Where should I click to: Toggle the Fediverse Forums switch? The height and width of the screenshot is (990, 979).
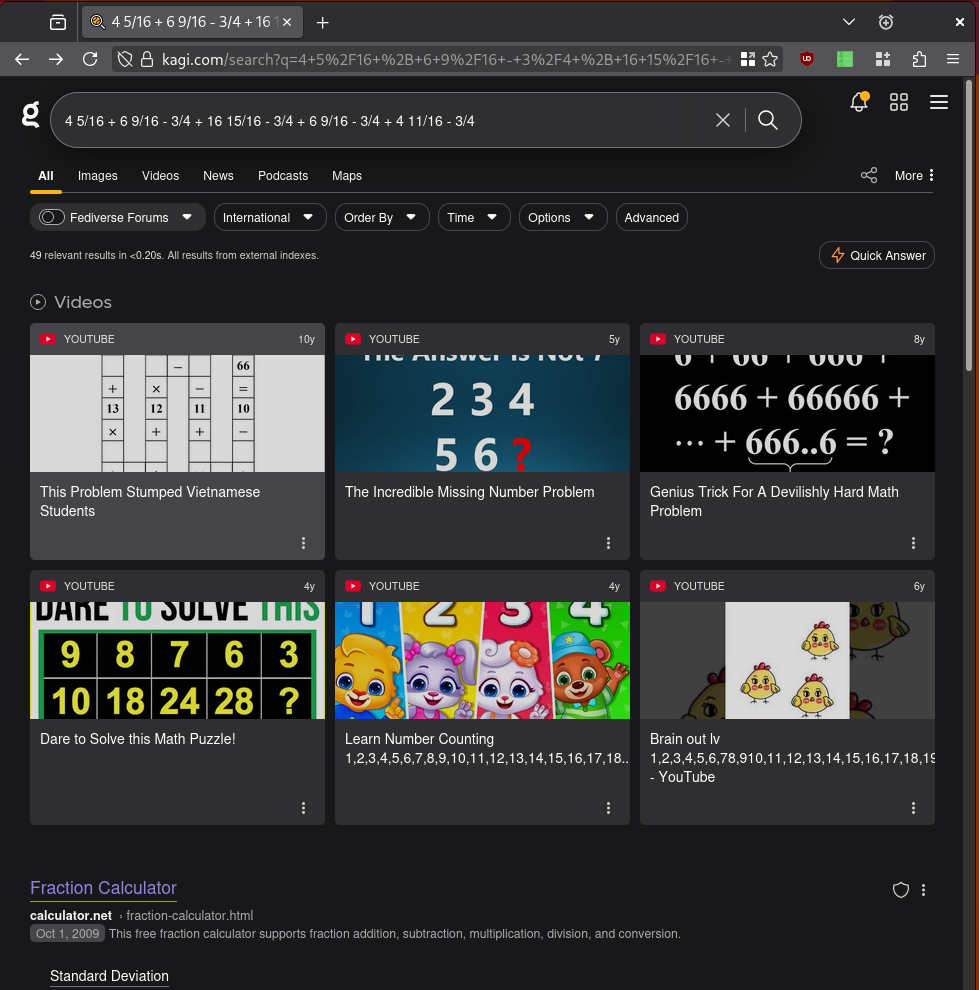click(52, 217)
